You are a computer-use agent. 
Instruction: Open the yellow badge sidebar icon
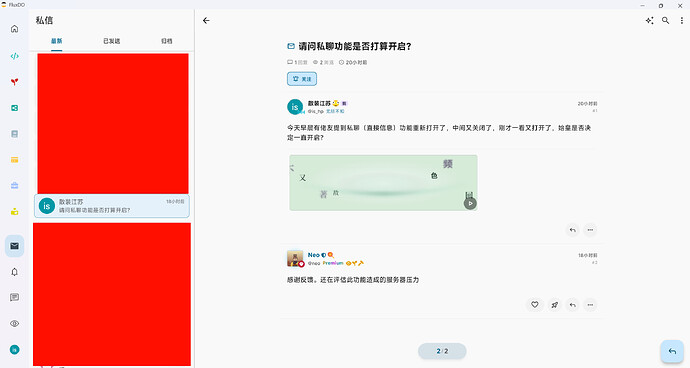pyautogui.click(x=15, y=212)
